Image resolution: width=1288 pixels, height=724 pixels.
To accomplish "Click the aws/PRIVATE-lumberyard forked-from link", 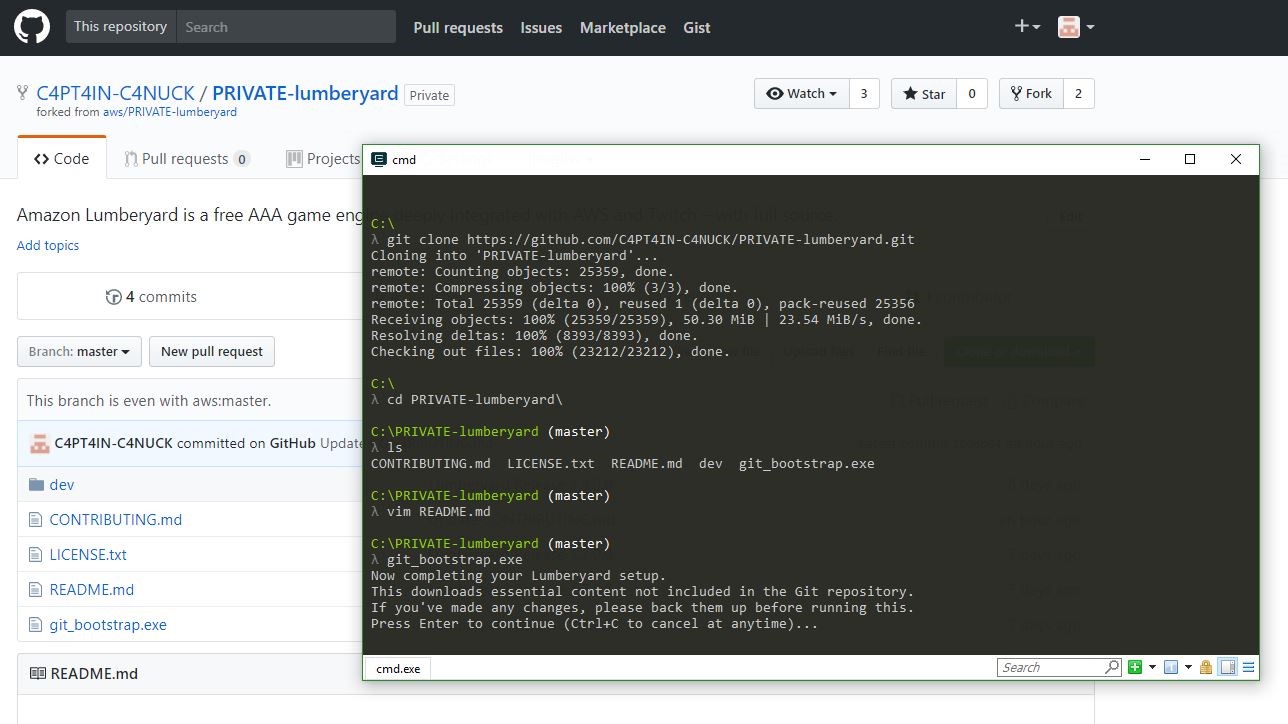I will click(x=170, y=112).
